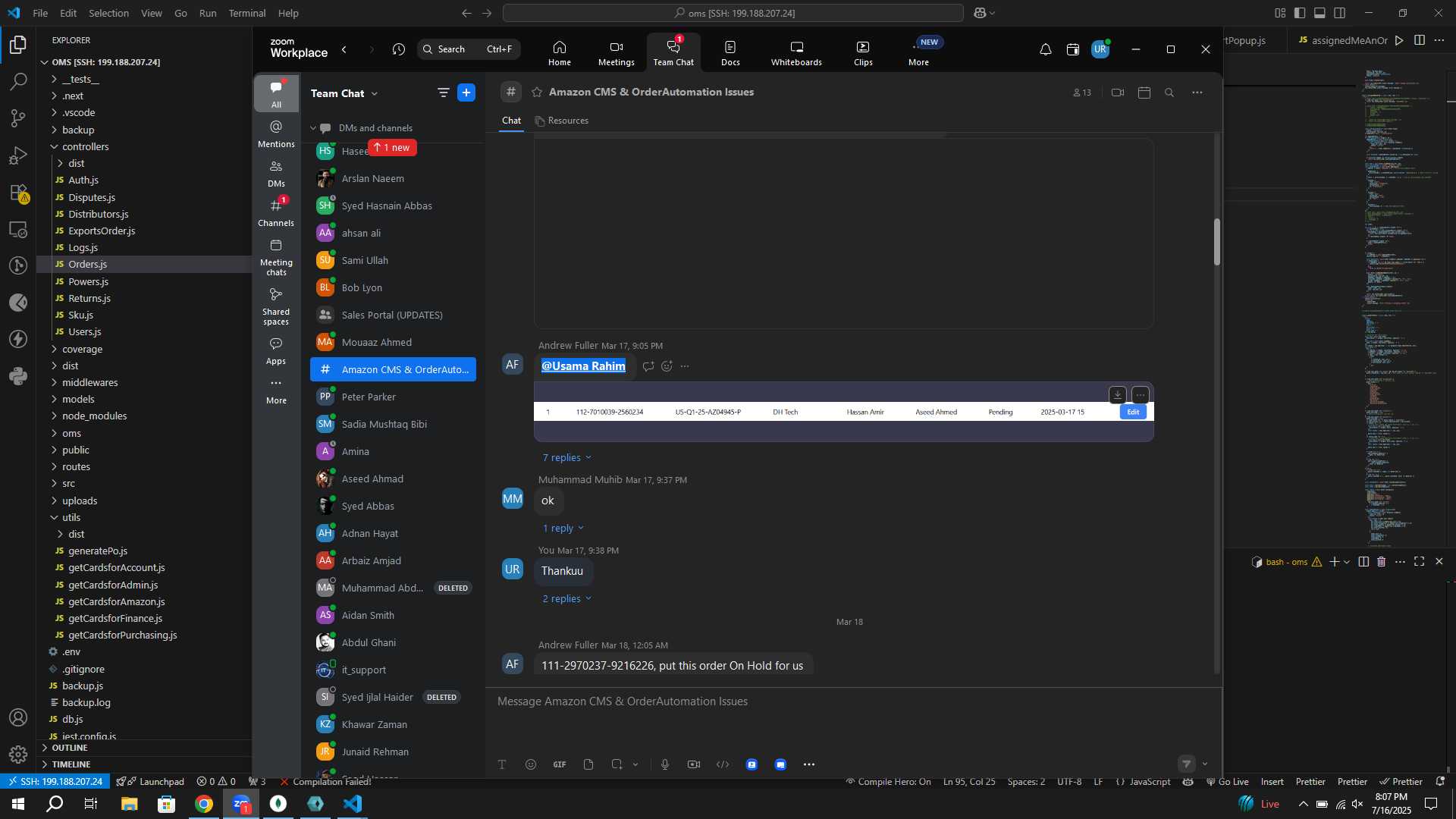Screen dimensions: 1456x819
Task: View the 13 channel members
Action: [1082, 93]
